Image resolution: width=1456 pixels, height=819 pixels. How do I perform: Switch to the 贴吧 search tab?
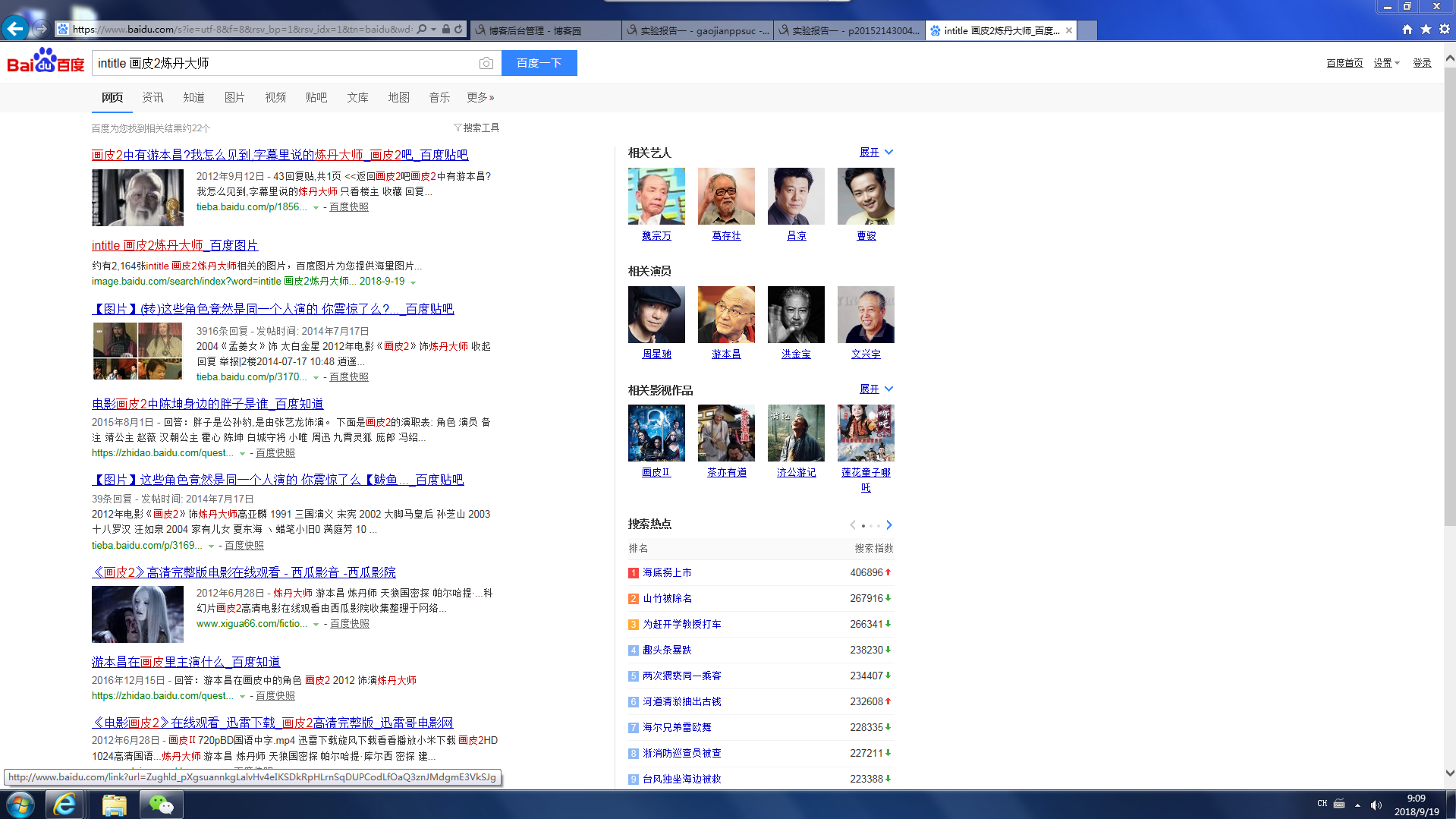pos(316,97)
